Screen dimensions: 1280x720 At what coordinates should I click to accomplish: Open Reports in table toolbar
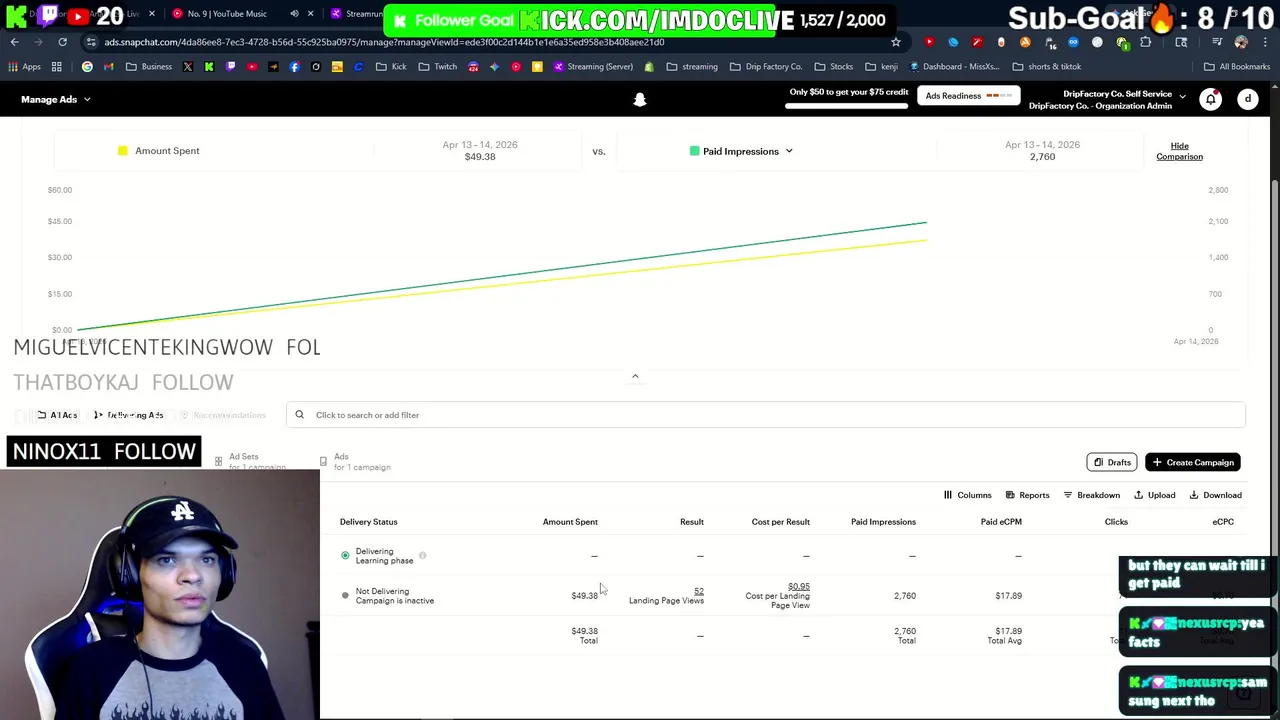point(1027,495)
